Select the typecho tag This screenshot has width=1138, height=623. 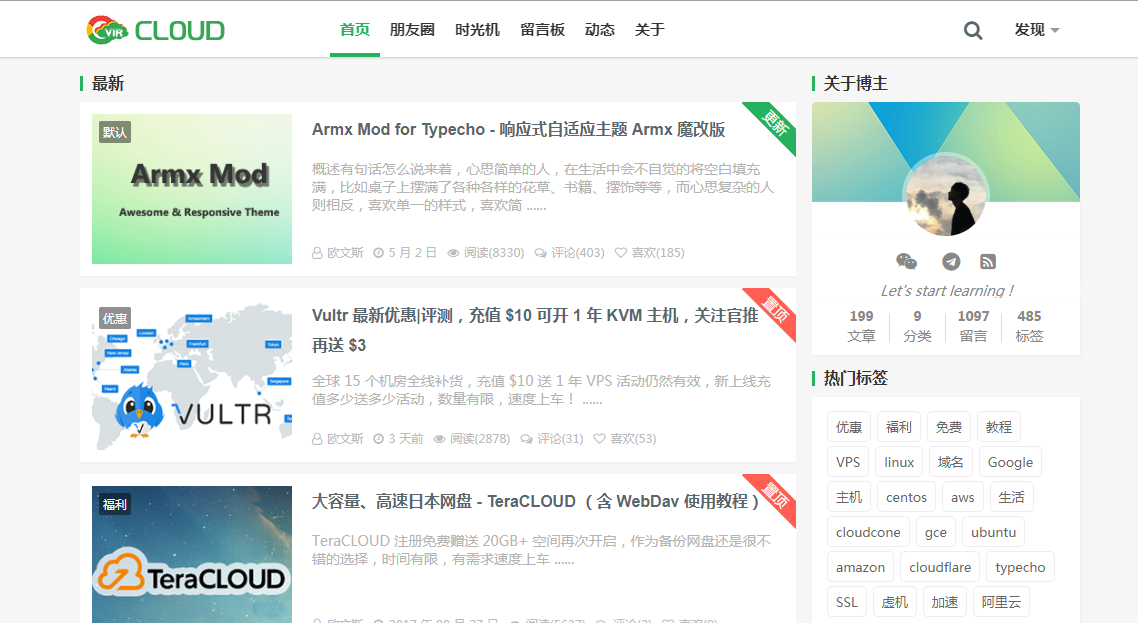pyautogui.click(x=1020, y=566)
